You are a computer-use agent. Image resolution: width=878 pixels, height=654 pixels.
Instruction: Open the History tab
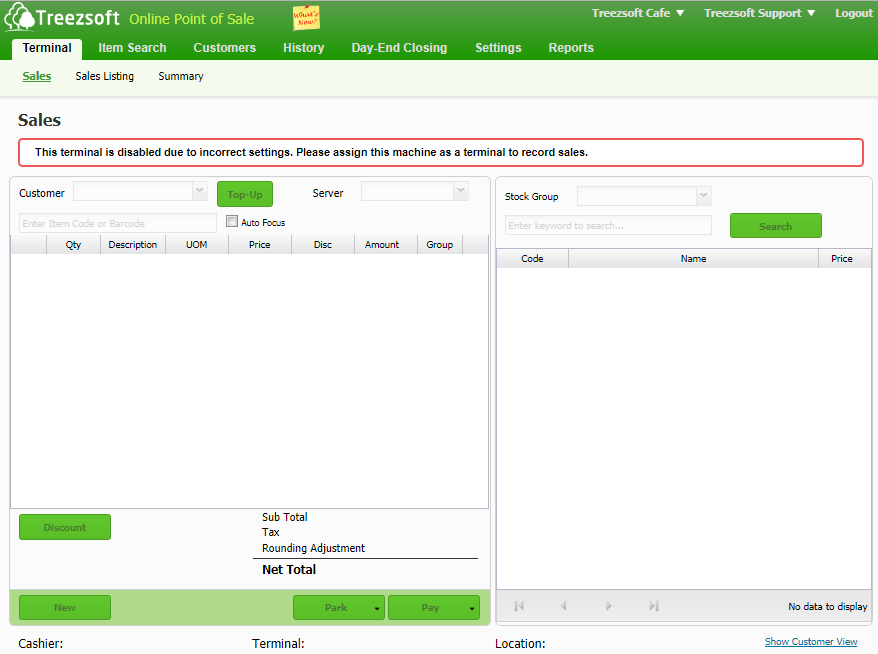303,48
